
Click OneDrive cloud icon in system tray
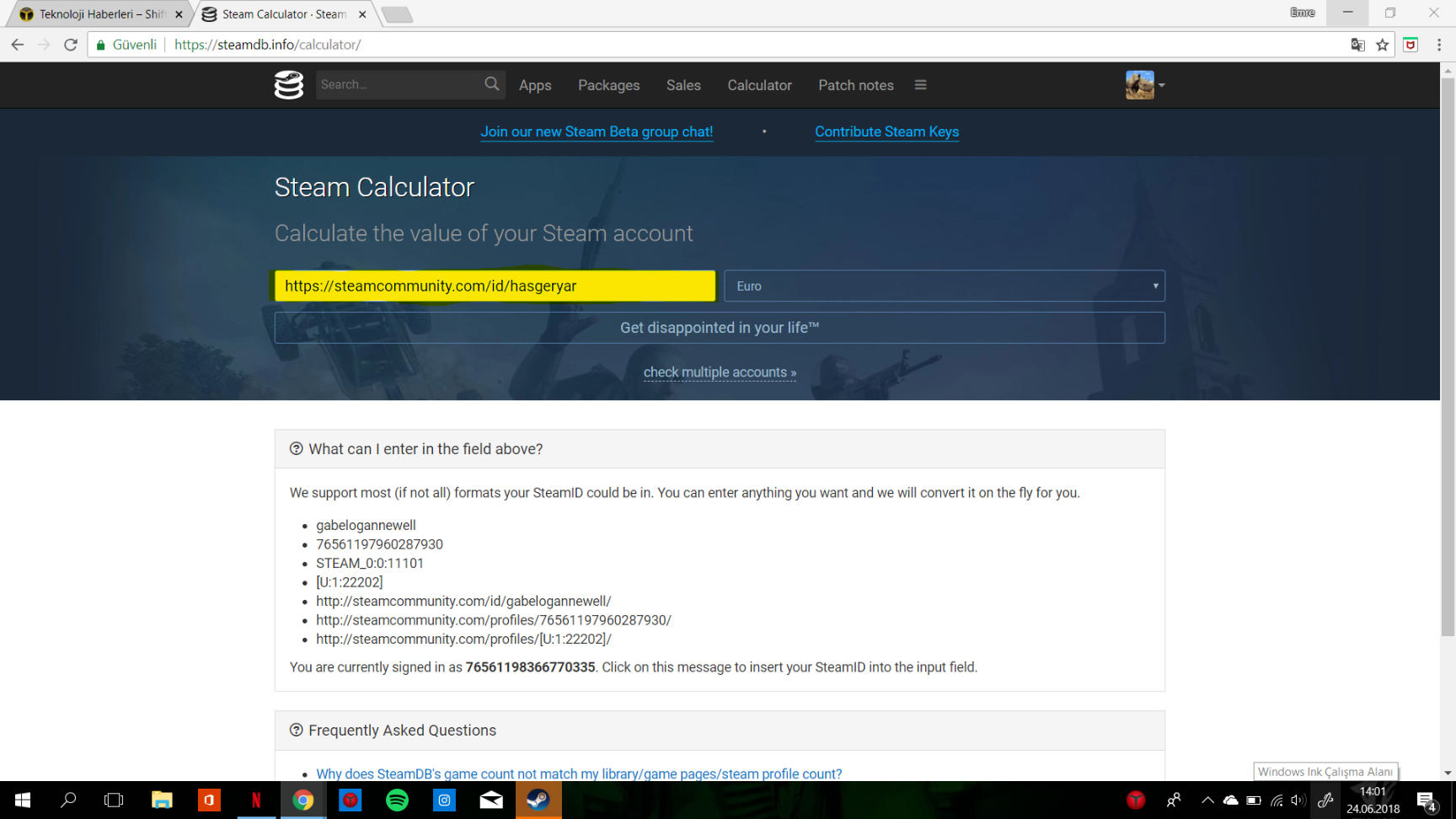pos(1231,800)
